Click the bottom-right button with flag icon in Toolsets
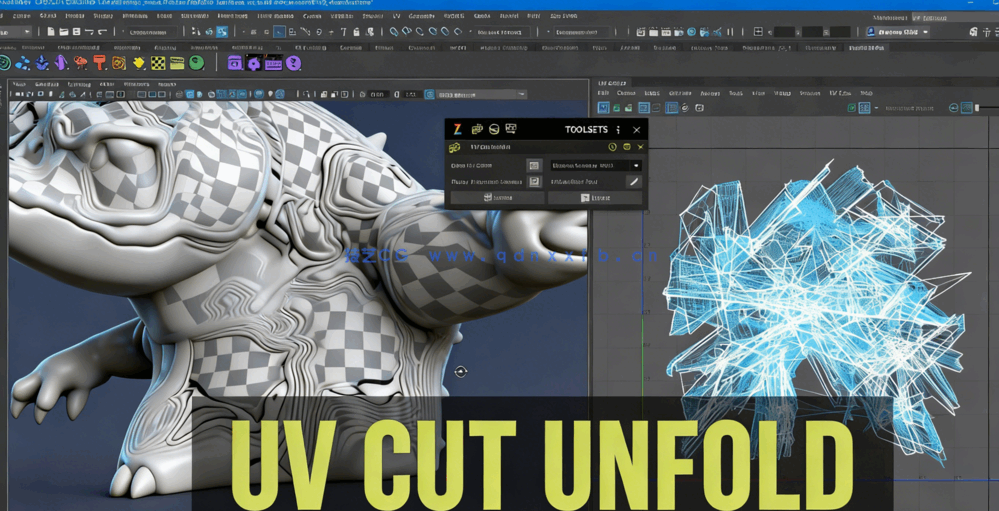This screenshot has width=999, height=511. 594,198
